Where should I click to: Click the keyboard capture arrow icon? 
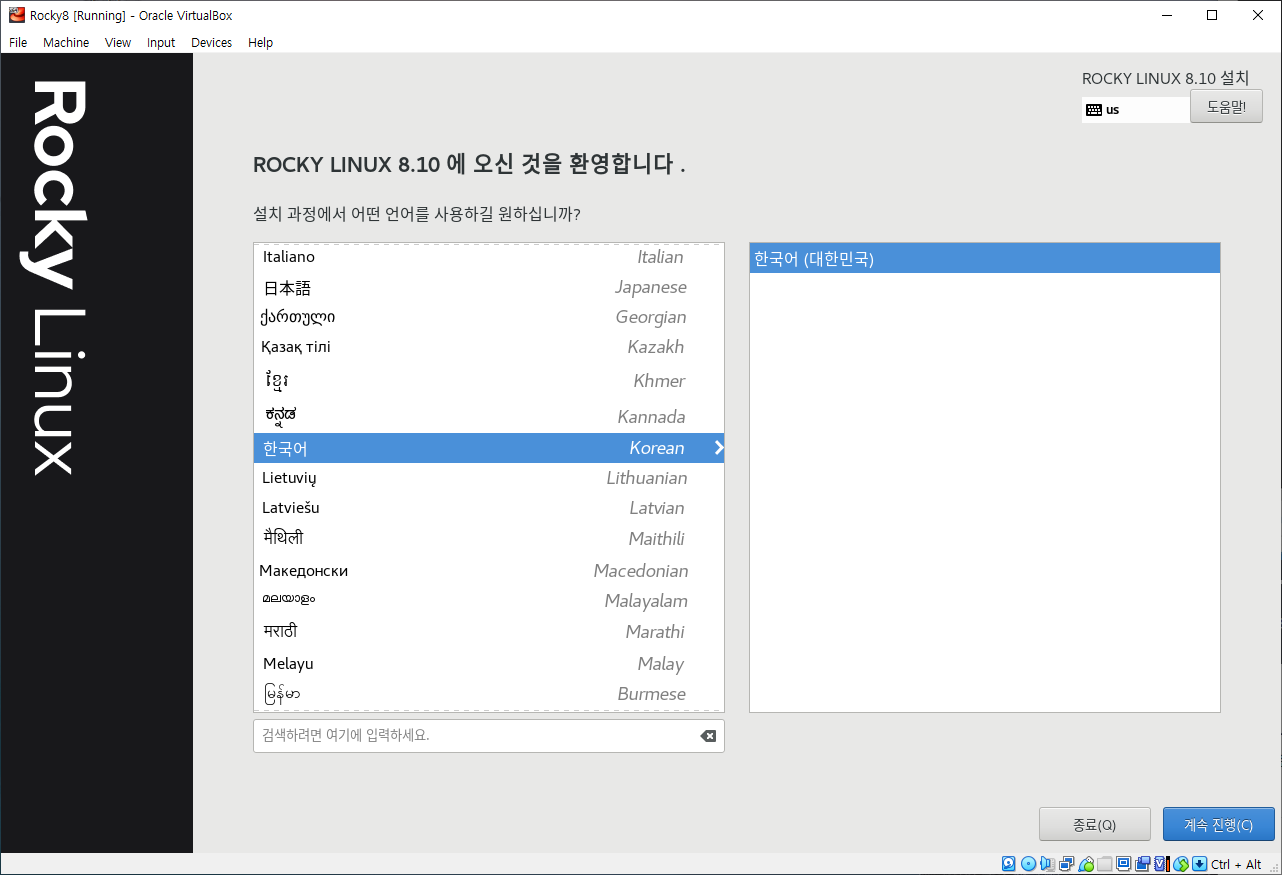tap(1200, 864)
